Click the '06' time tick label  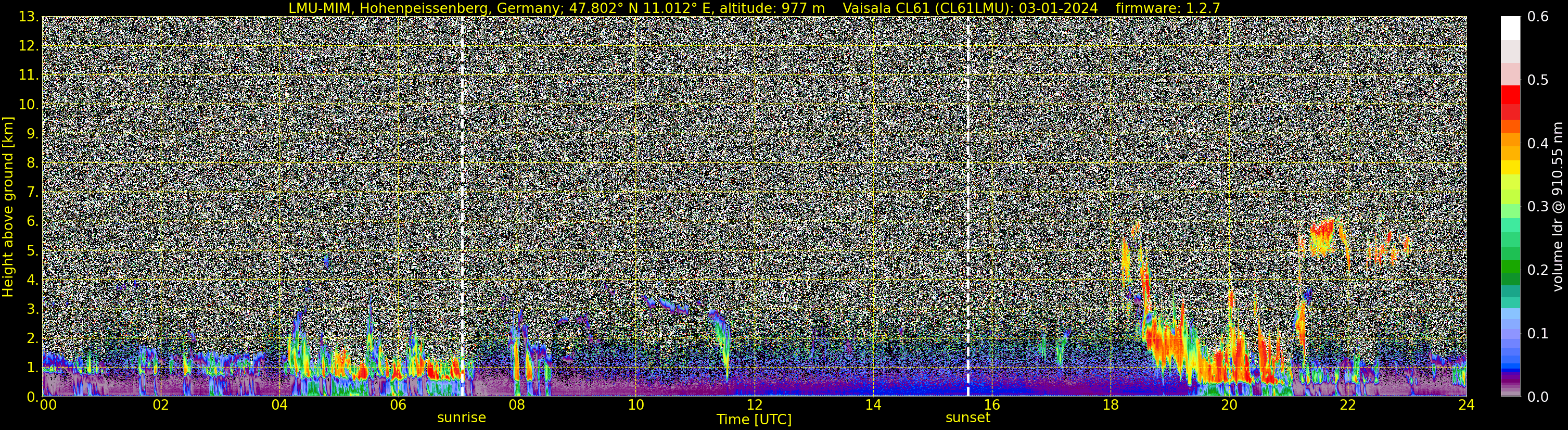[x=398, y=406]
